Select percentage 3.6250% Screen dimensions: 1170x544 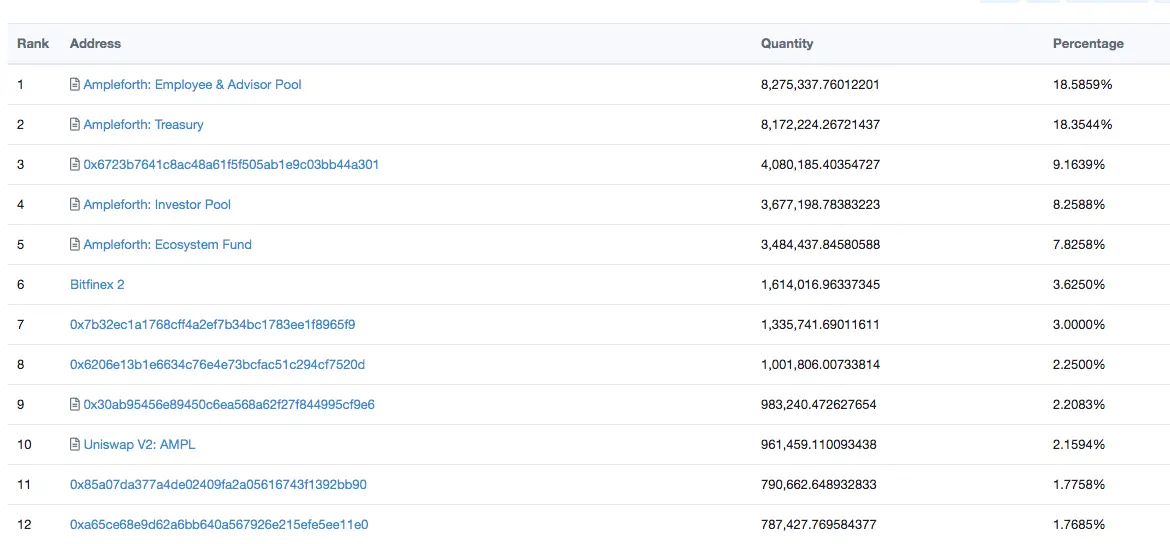(1079, 284)
